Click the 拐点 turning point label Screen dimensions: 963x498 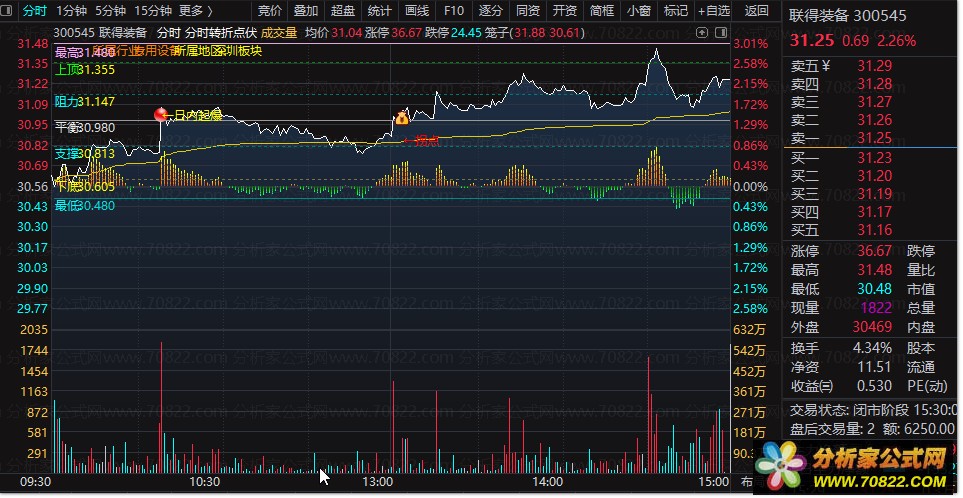[x=427, y=141]
